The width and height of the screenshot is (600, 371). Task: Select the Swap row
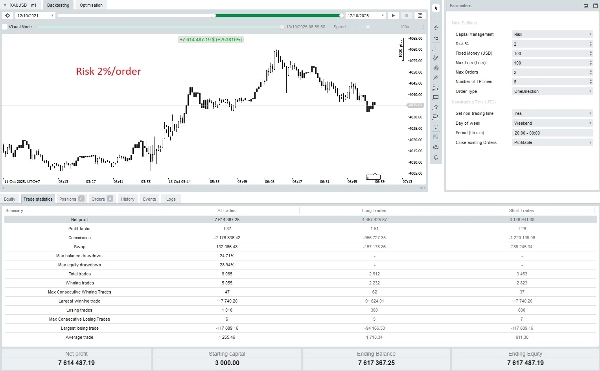[300, 247]
